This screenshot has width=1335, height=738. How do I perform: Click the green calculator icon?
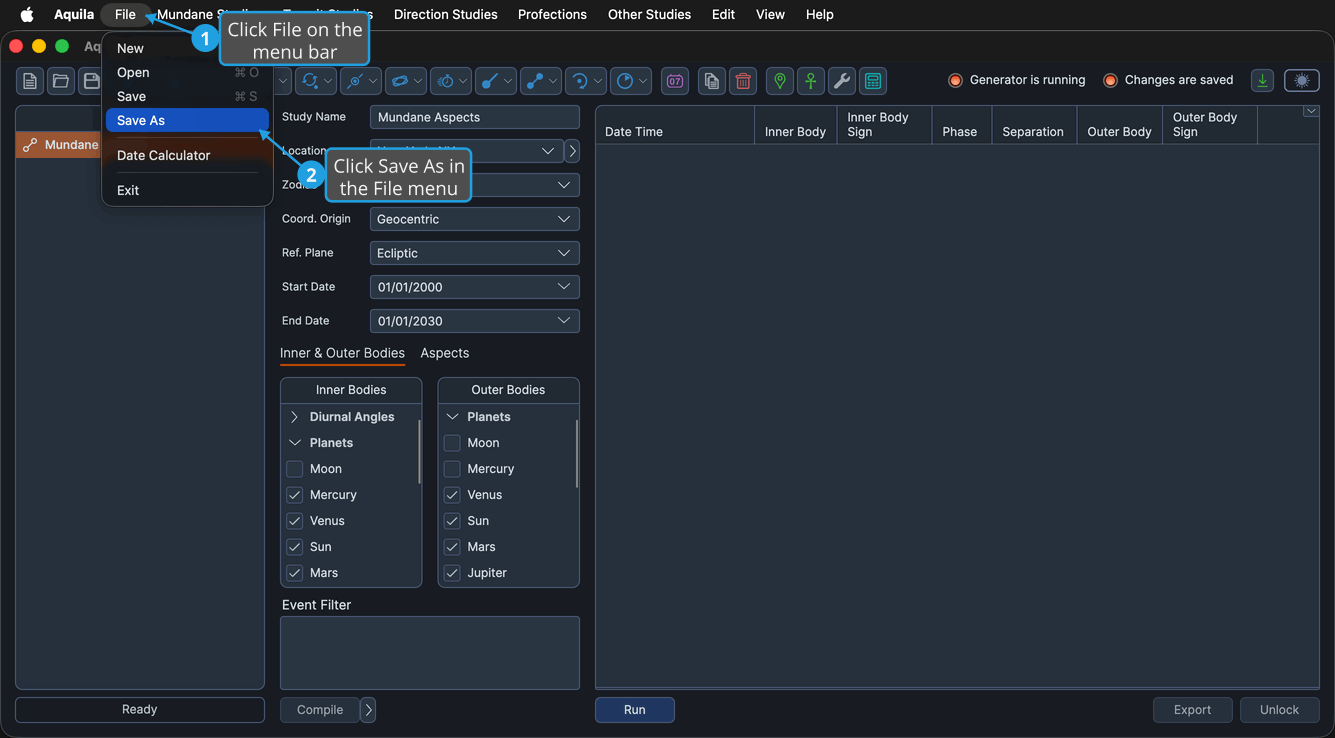873,81
